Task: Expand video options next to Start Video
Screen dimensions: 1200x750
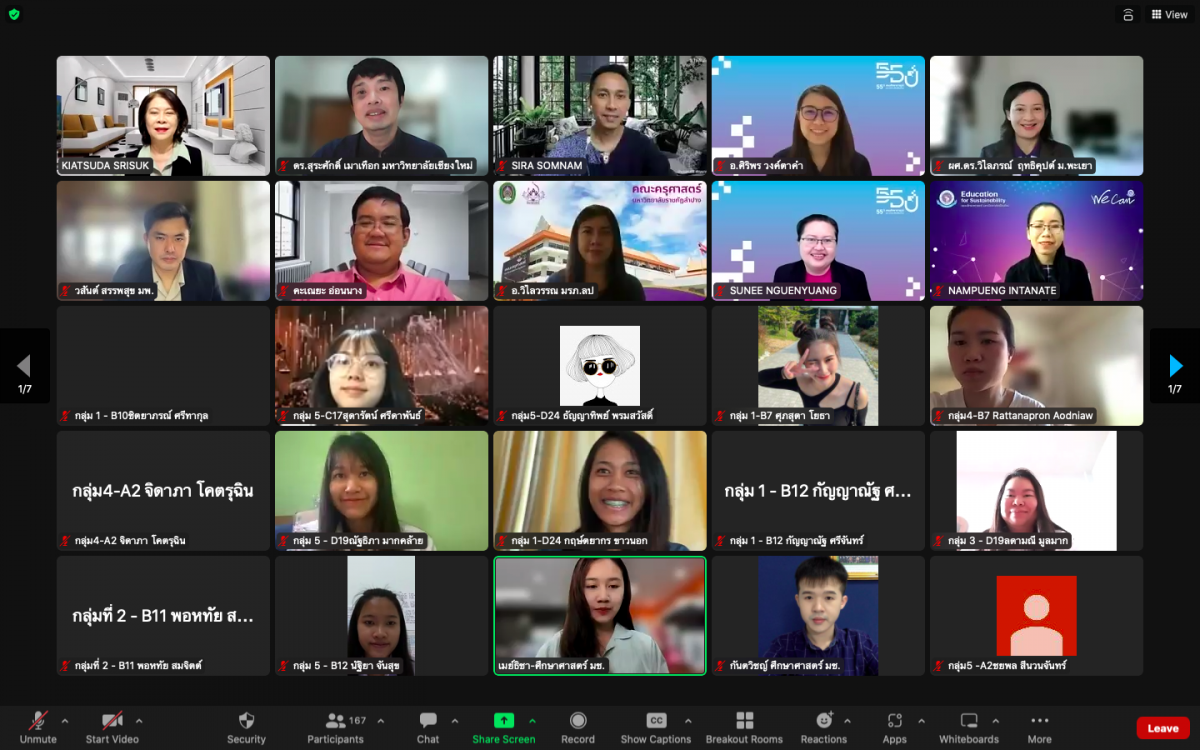Action: pos(139,721)
